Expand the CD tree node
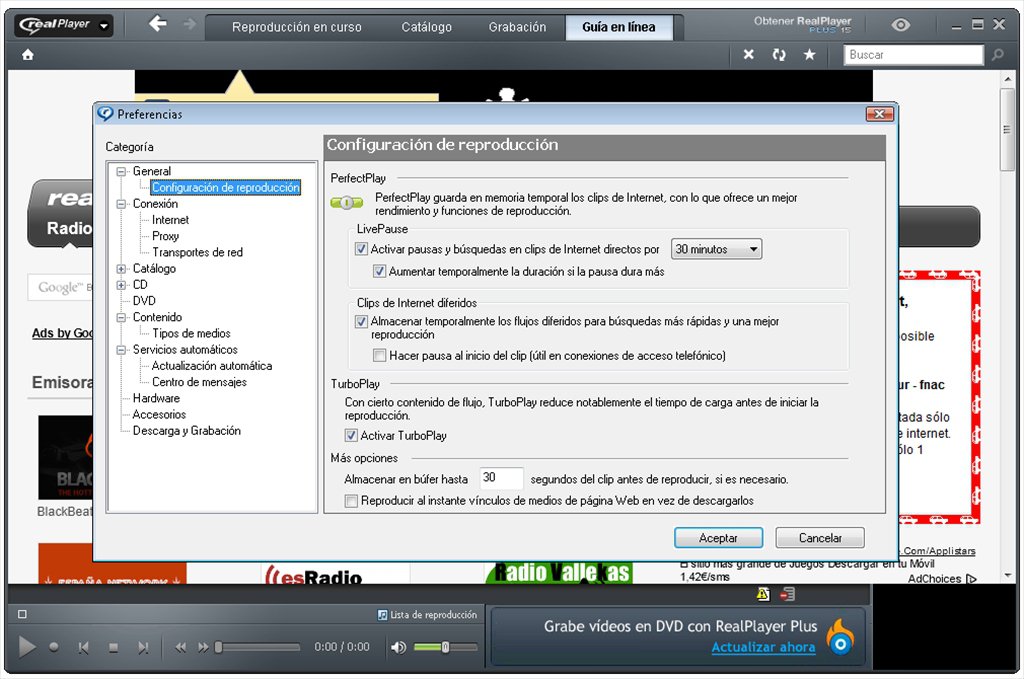This screenshot has width=1024, height=679. (121, 285)
